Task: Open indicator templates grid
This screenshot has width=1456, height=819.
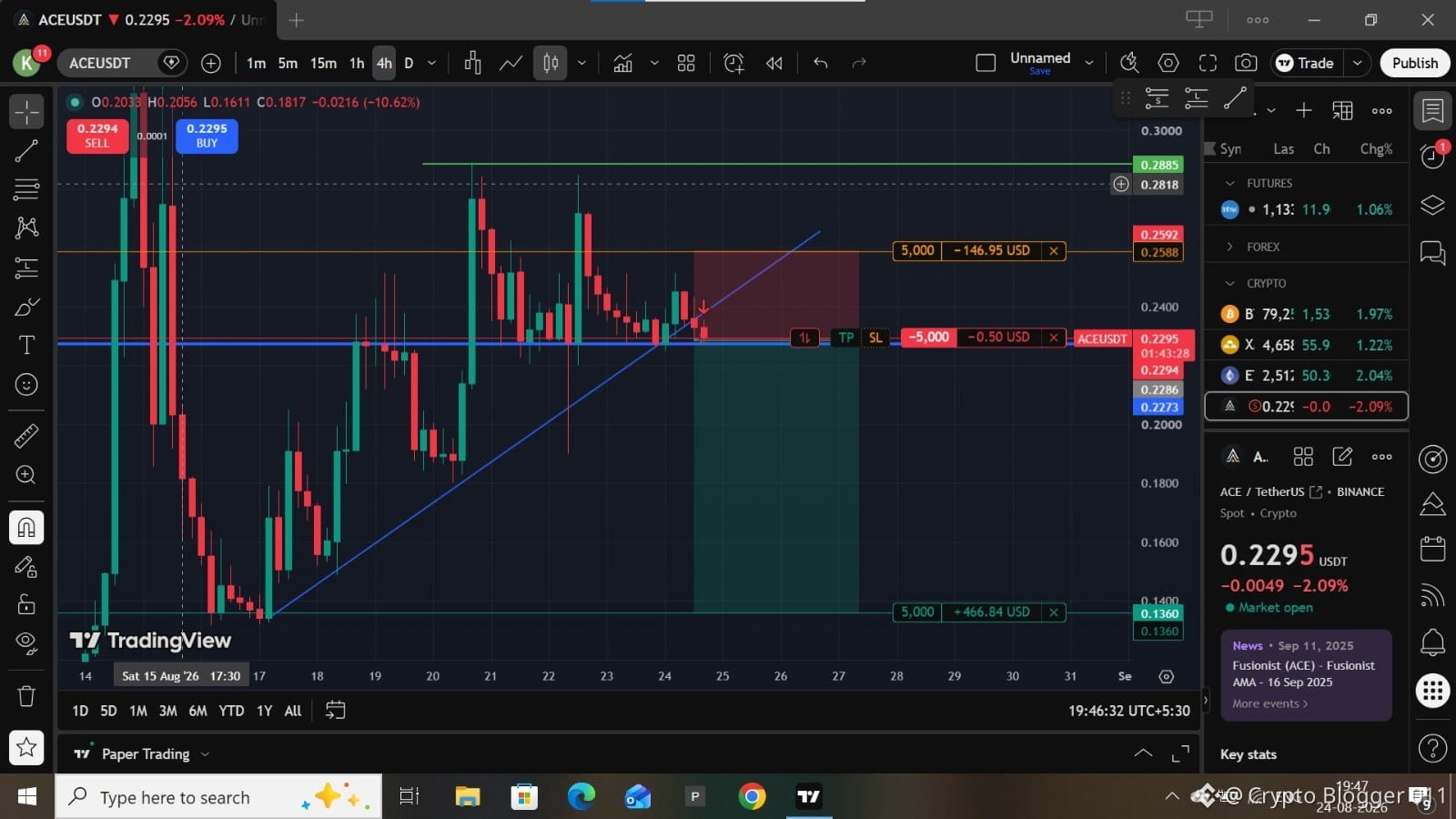Action: coord(686,63)
